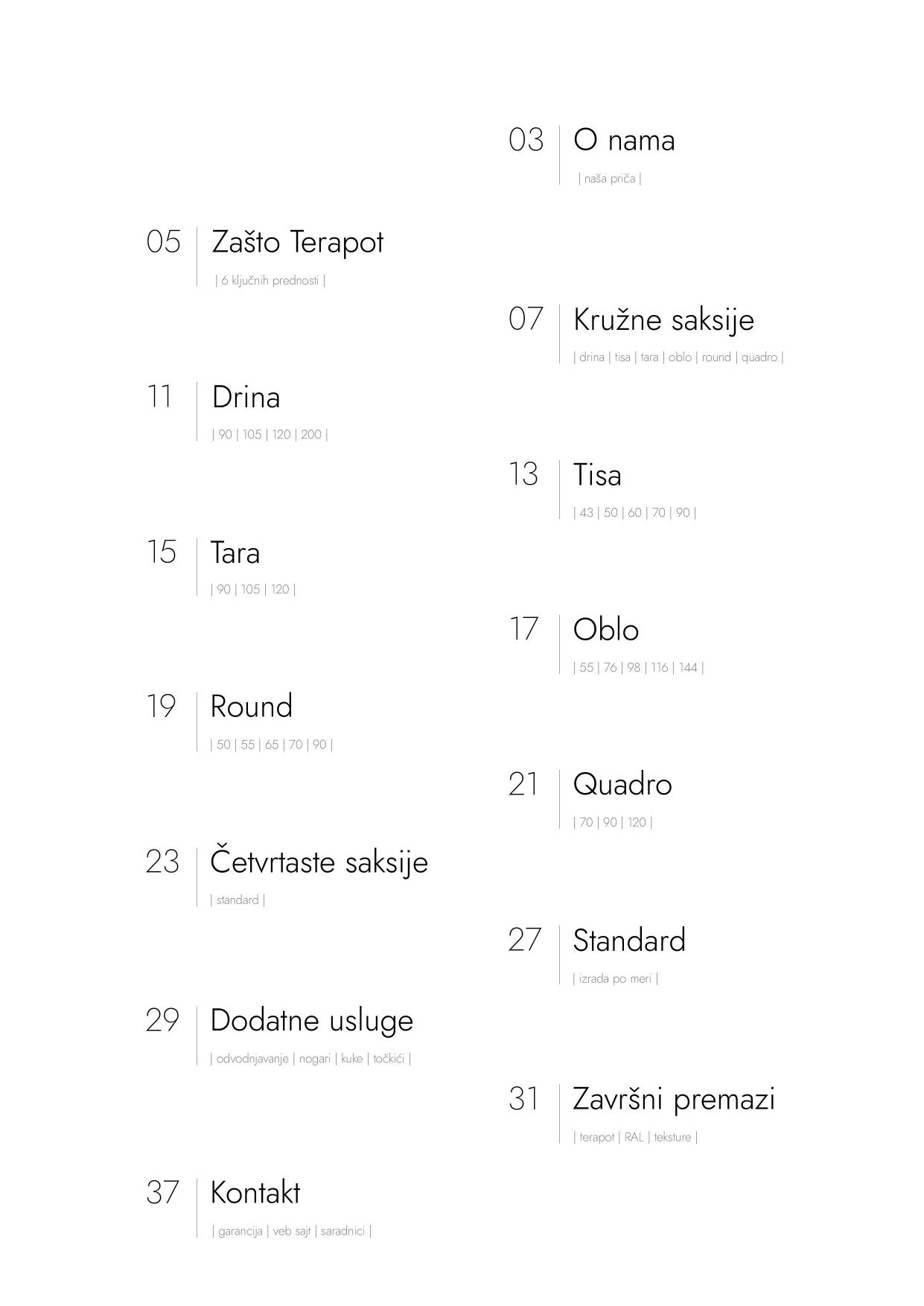Click the 6 ključnih prednosti subtitle
This screenshot has width=924, height=1306.
click(x=270, y=281)
